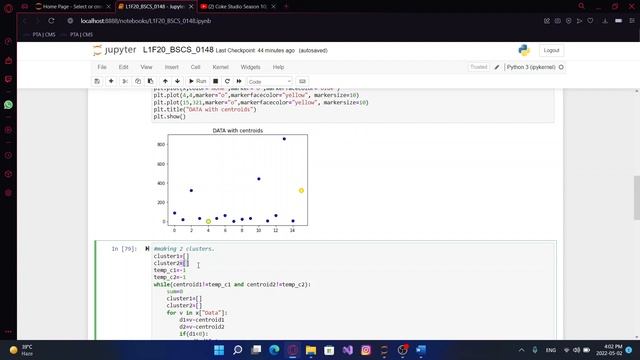Open WhatsApp in the browser sidebar
Screen dimensions: 640x360
8,105
